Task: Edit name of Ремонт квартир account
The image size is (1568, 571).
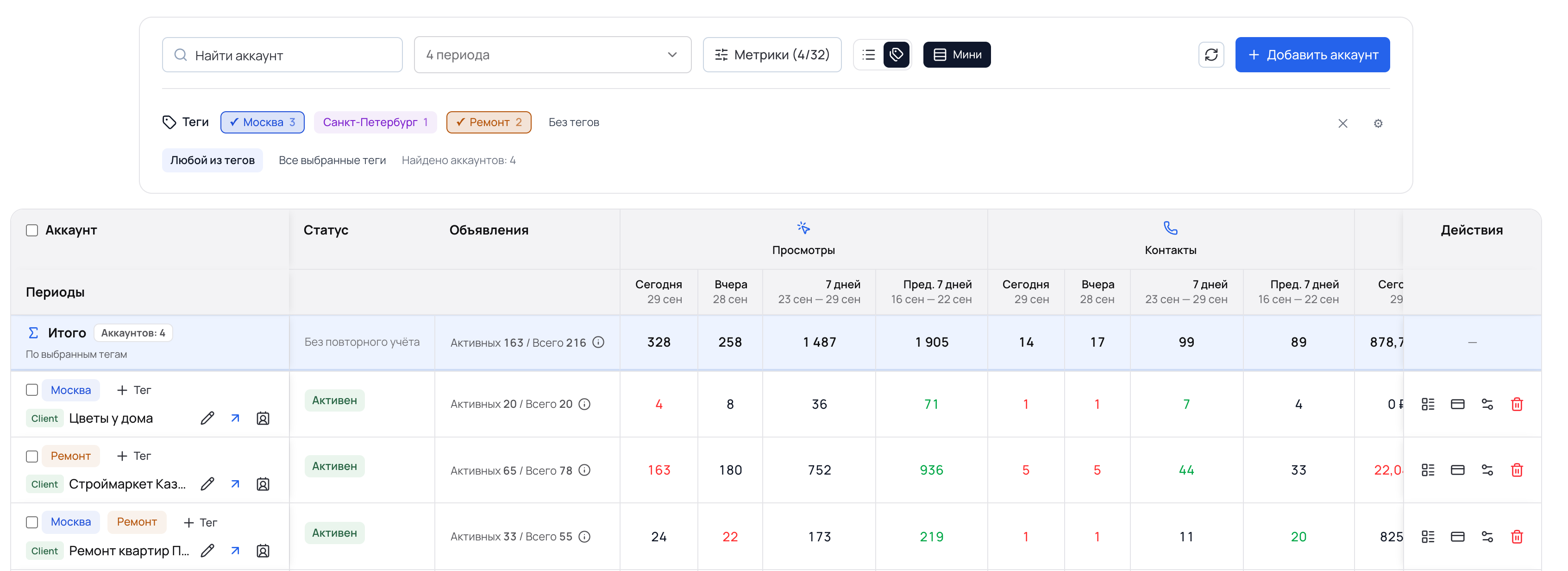Action: pos(207,551)
